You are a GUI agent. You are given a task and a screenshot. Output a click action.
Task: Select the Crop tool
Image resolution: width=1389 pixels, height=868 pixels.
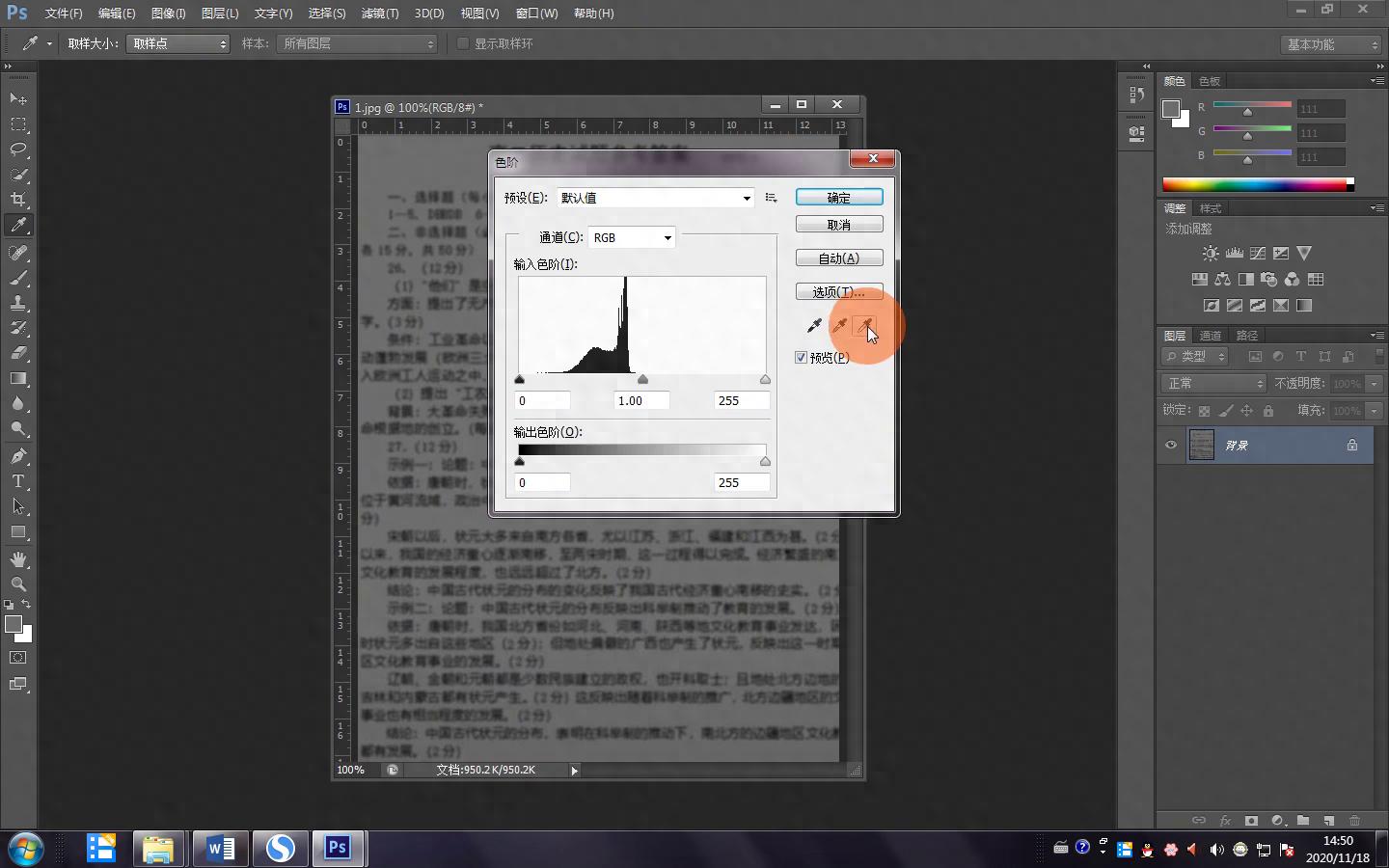pos(18,200)
